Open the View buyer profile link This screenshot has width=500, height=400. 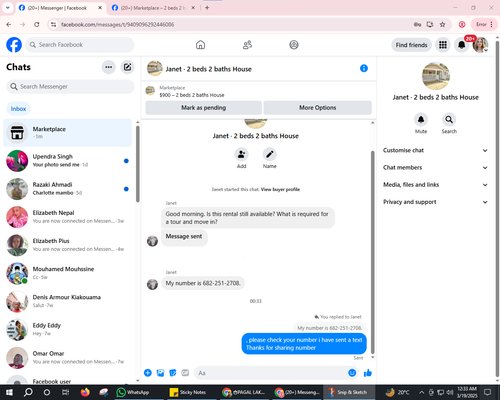click(280, 189)
